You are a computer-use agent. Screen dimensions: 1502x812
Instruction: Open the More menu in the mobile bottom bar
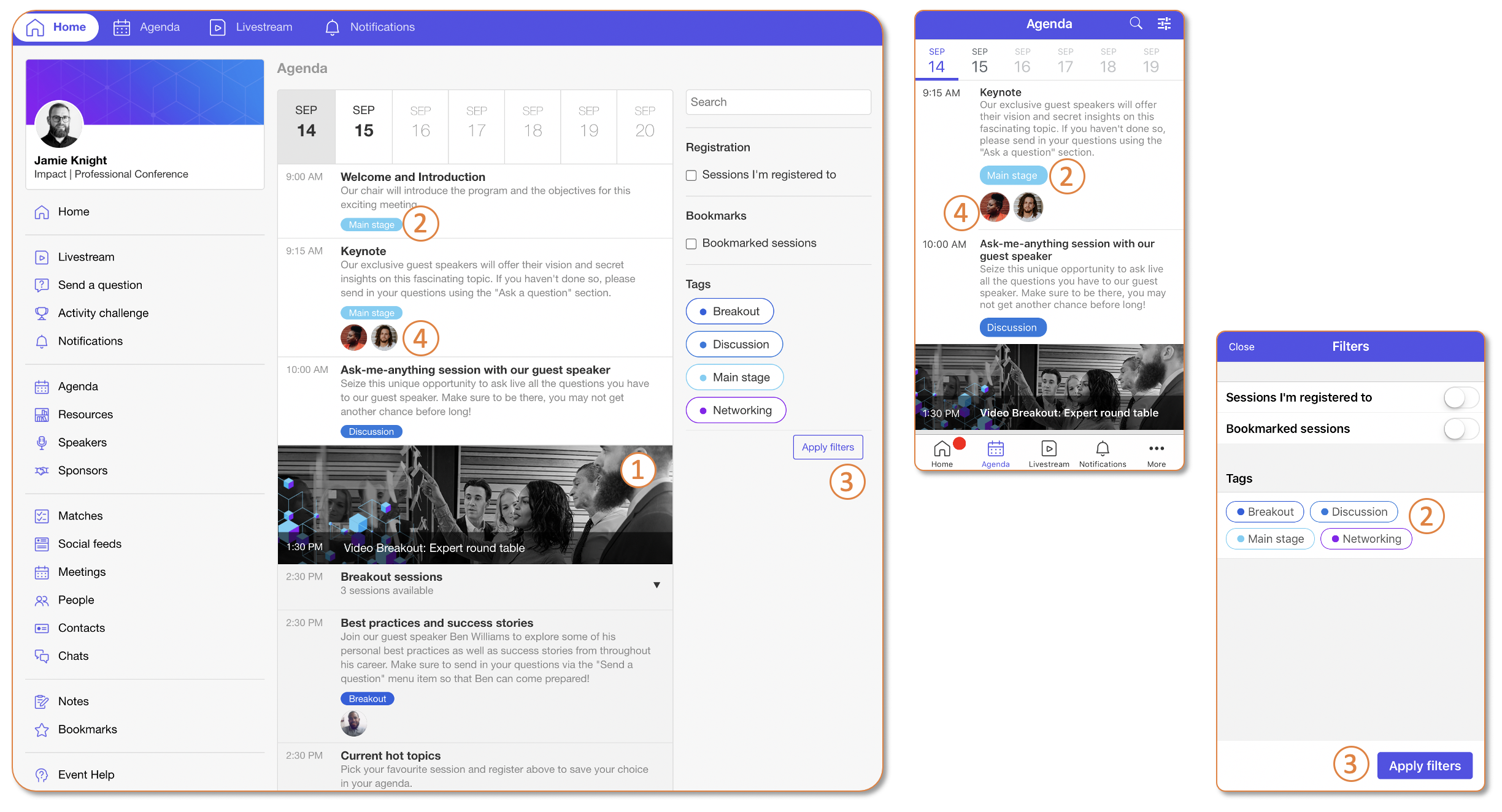[x=1156, y=453]
